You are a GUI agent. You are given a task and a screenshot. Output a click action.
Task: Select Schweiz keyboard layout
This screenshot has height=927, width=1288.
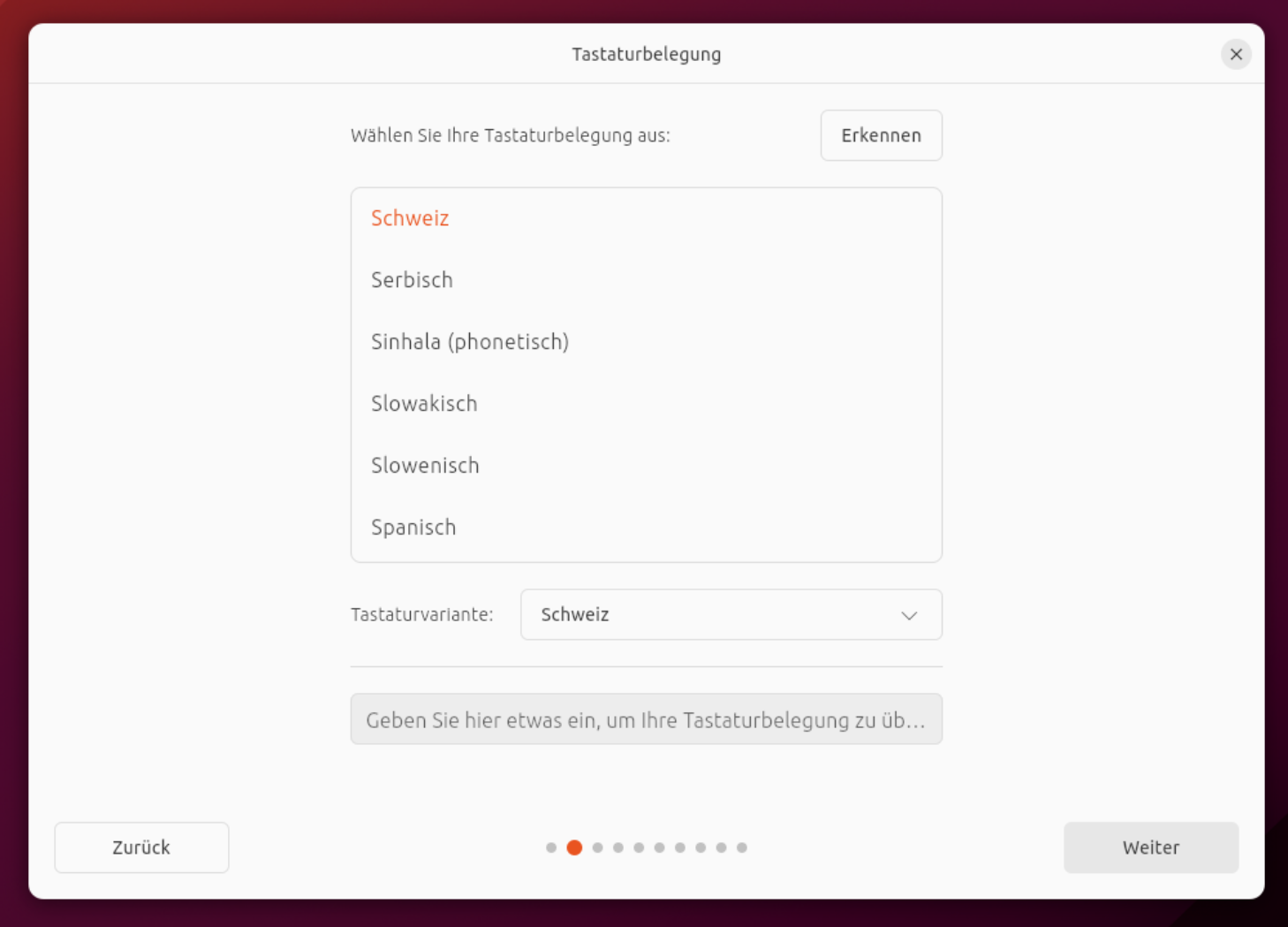point(410,218)
